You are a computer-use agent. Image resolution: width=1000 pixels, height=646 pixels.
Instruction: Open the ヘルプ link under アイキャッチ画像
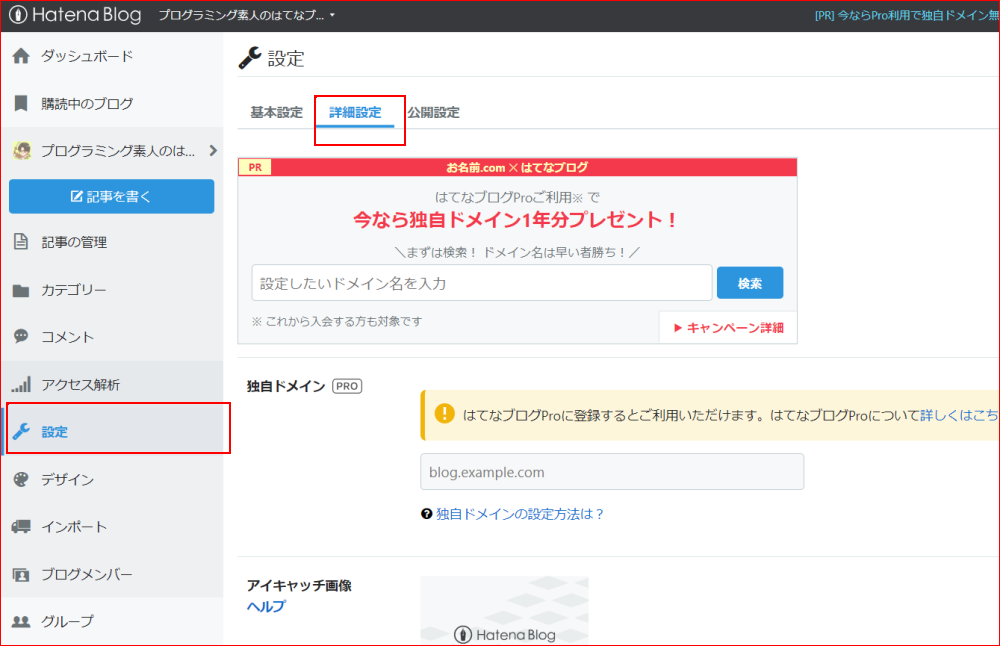[x=266, y=606]
